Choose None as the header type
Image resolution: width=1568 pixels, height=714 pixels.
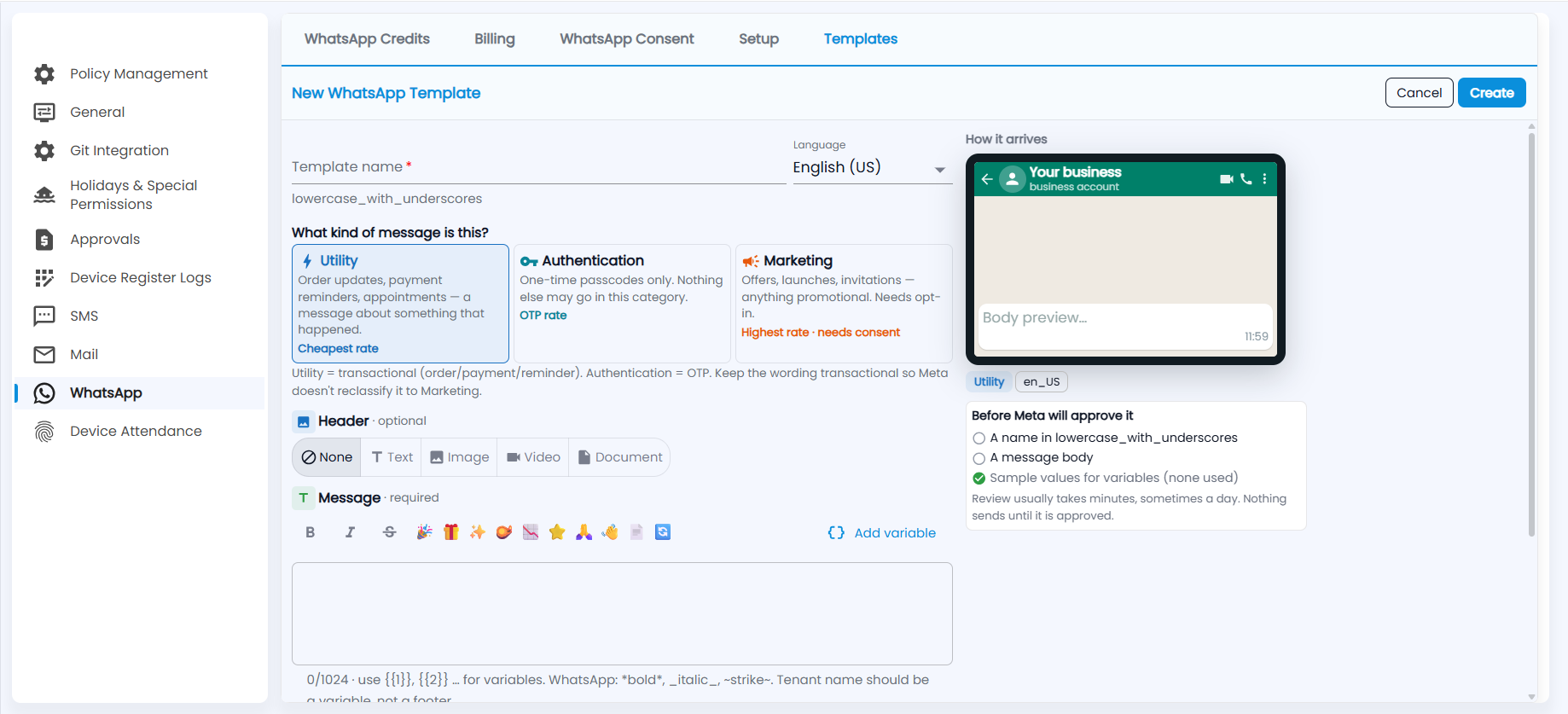pos(327,457)
